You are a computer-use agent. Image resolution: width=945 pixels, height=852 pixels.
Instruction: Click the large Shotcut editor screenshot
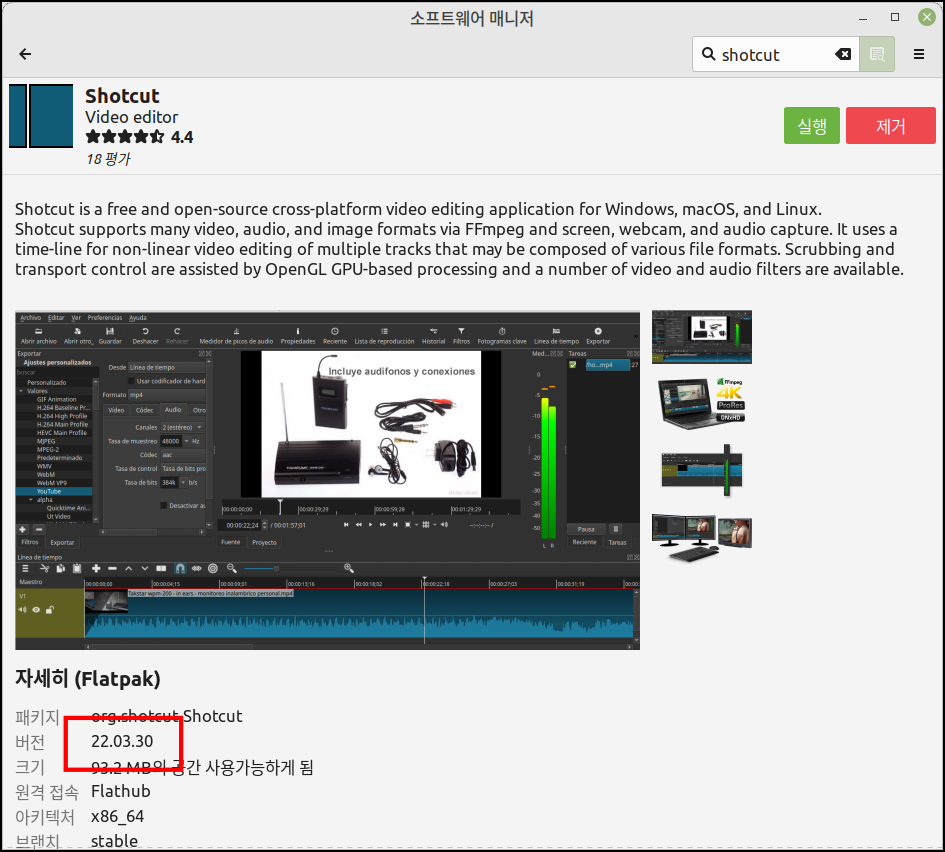[x=327, y=481]
